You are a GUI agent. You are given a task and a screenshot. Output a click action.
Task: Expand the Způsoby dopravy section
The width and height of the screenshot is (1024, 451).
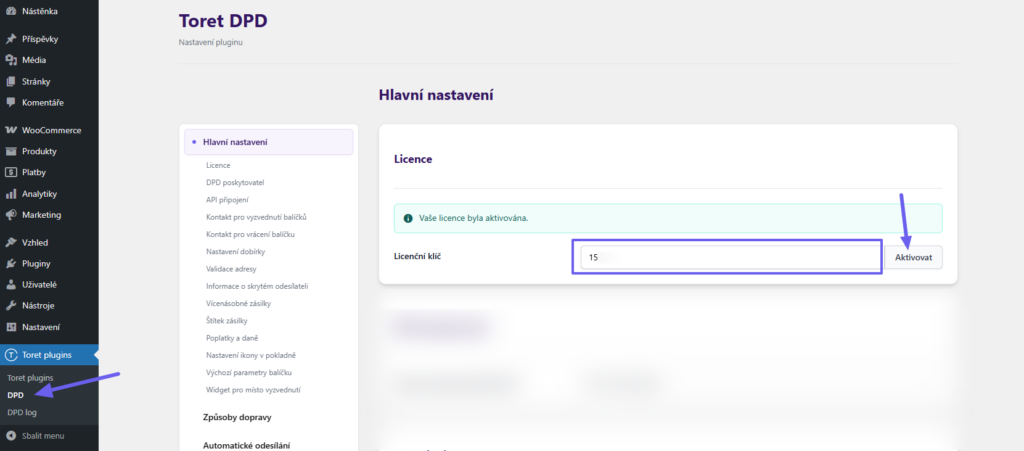[x=237, y=417]
